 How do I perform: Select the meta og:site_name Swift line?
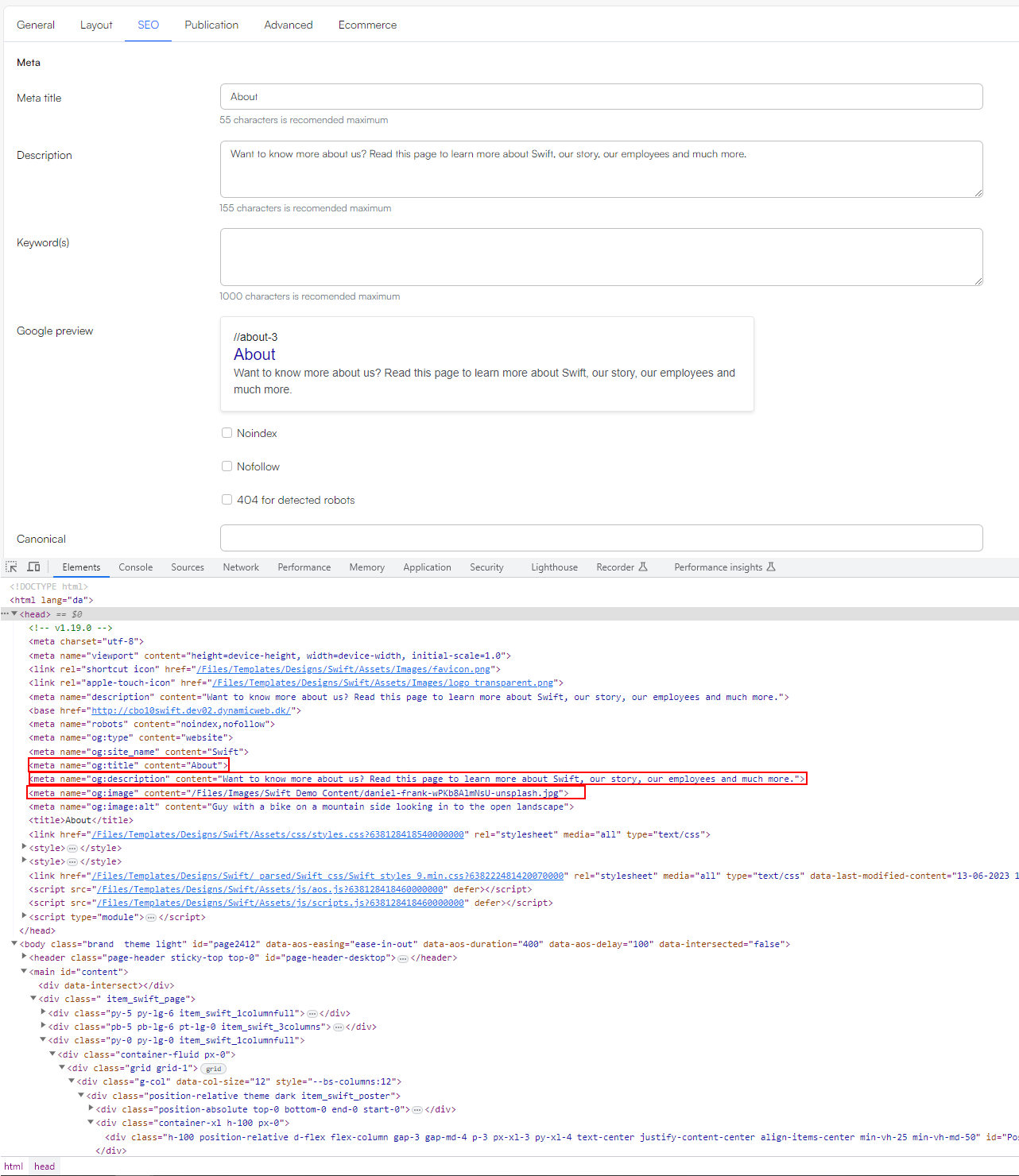coord(139,752)
